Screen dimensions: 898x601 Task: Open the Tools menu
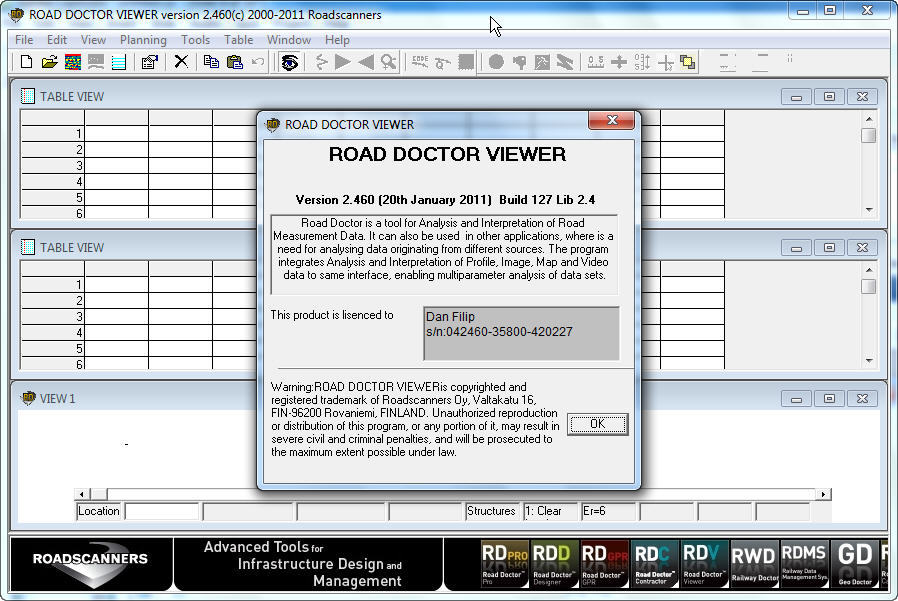[x=195, y=40]
